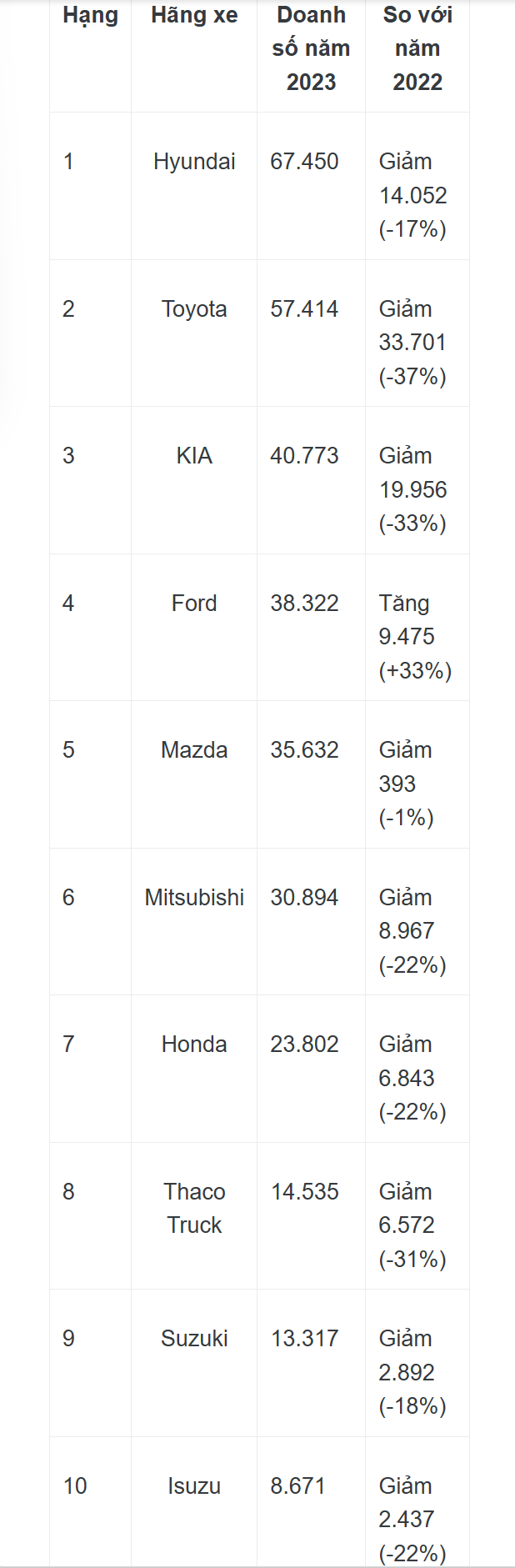This screenshot has height=1568, width=515.
Task: Click the Isuzu brand cell
Action: point(194,1486)
